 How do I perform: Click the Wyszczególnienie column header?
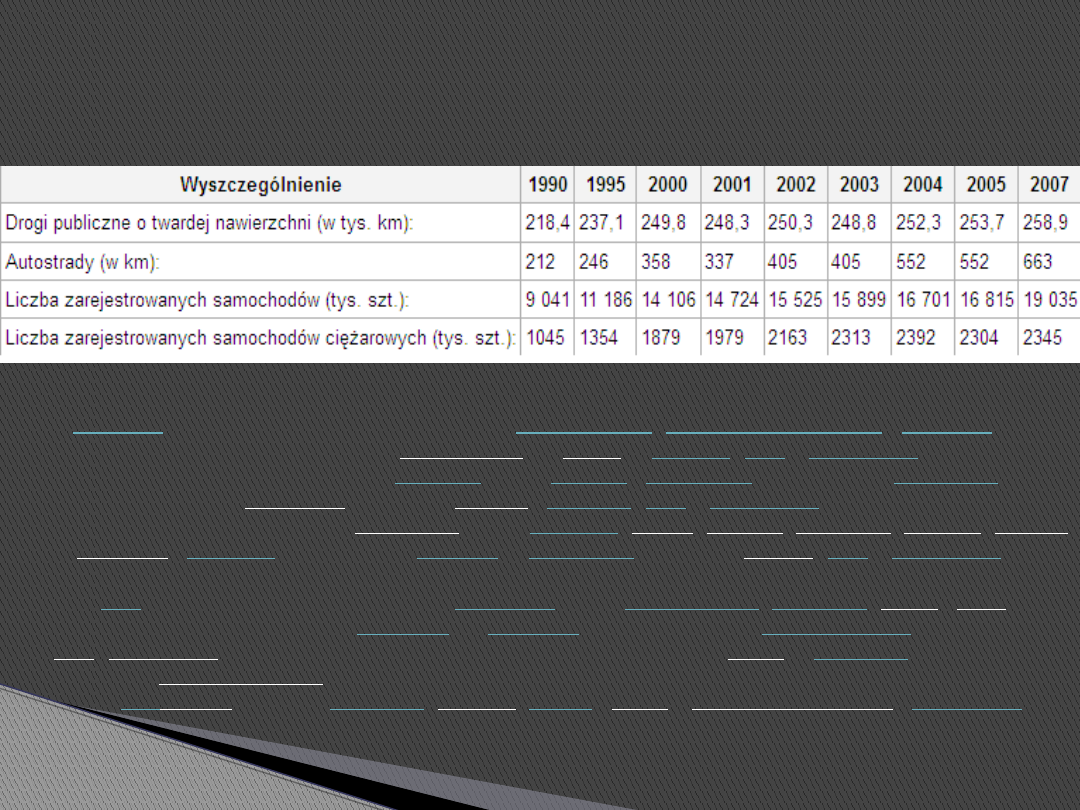tap(260, 185)
